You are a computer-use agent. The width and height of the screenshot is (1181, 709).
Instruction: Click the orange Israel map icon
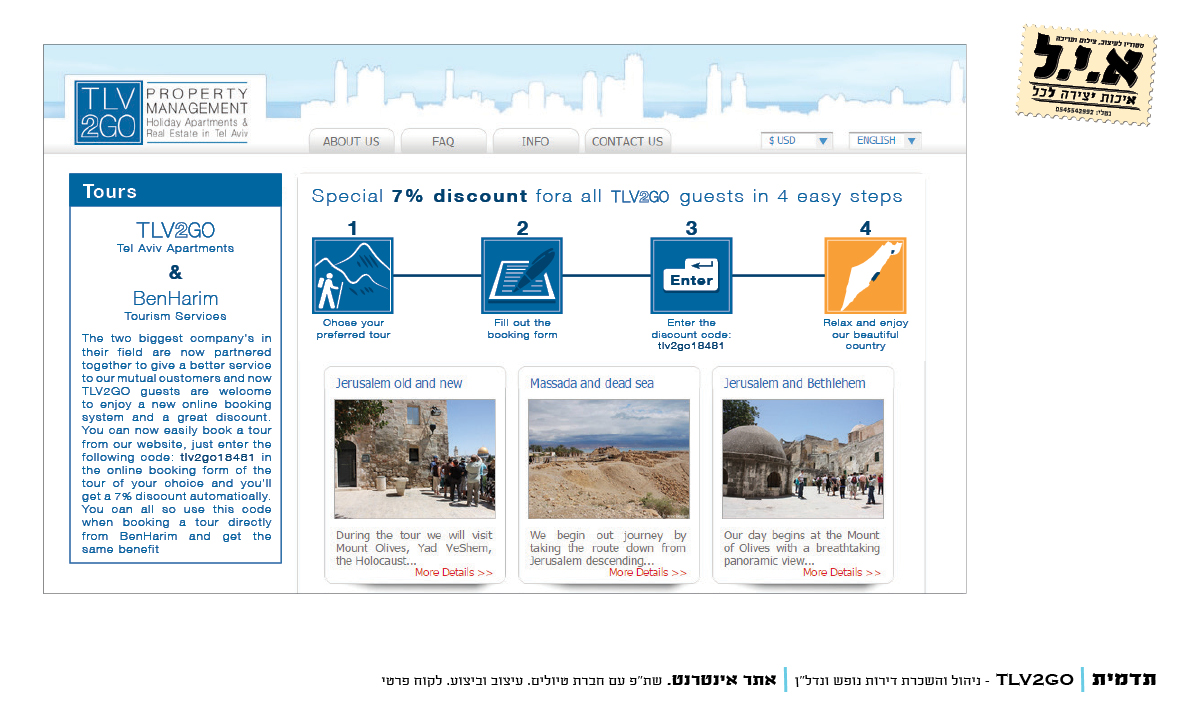click(x=865, y=276)
